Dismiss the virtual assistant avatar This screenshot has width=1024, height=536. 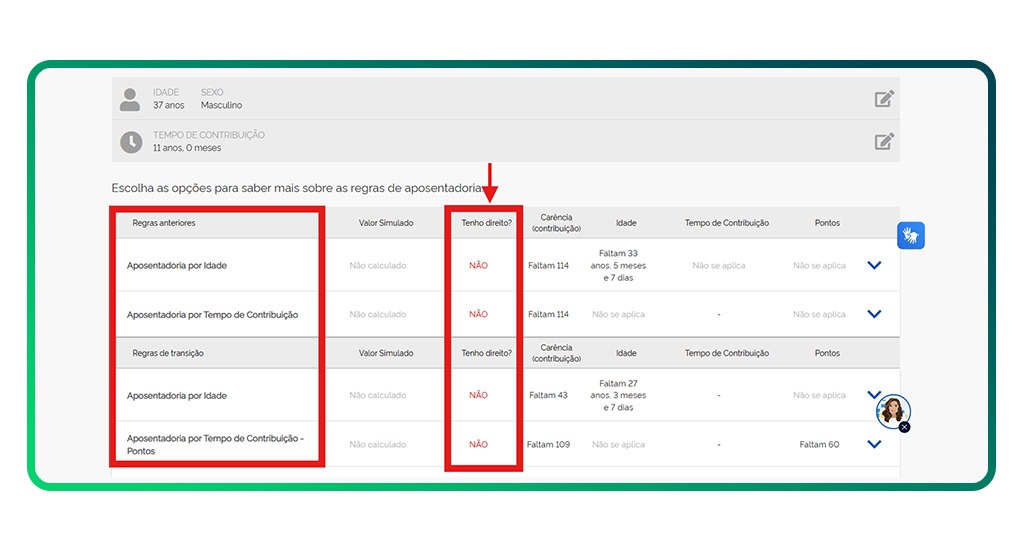click(x=905, y=427)
